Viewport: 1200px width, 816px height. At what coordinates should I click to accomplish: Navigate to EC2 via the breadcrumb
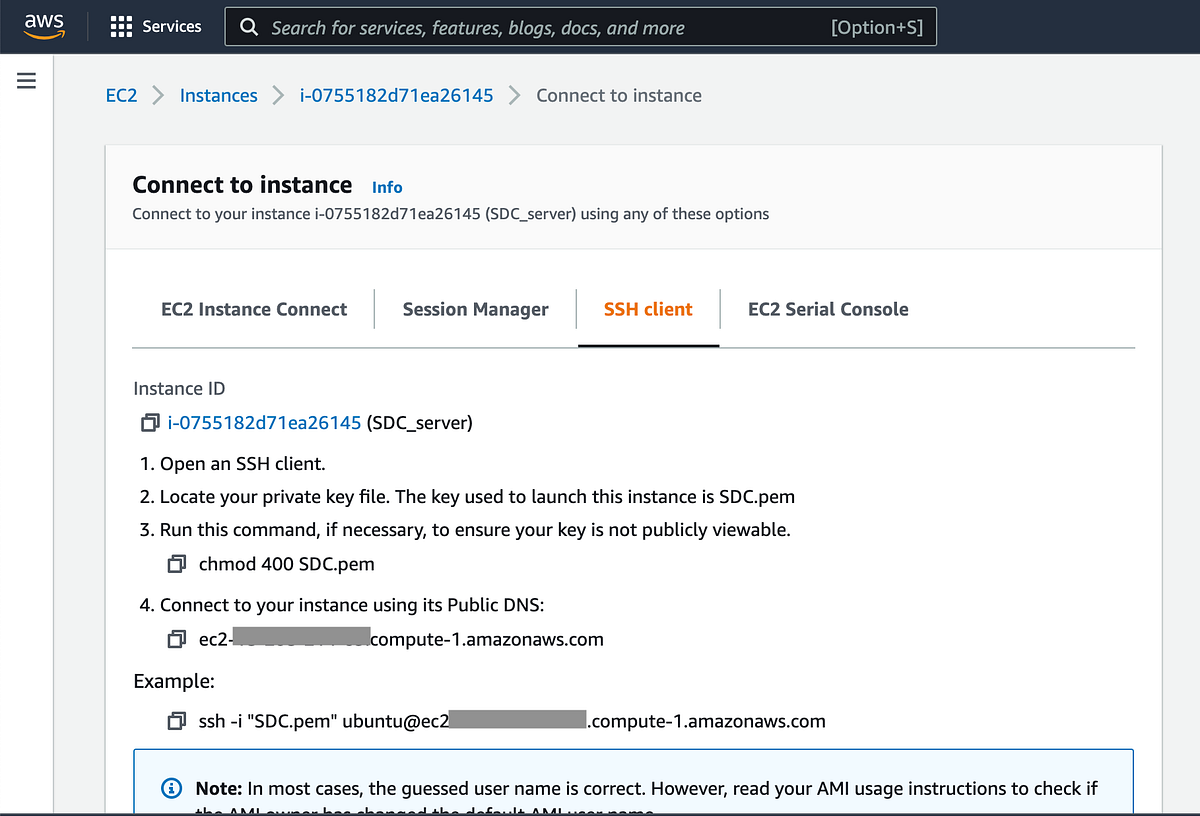(x=121, y=95)
